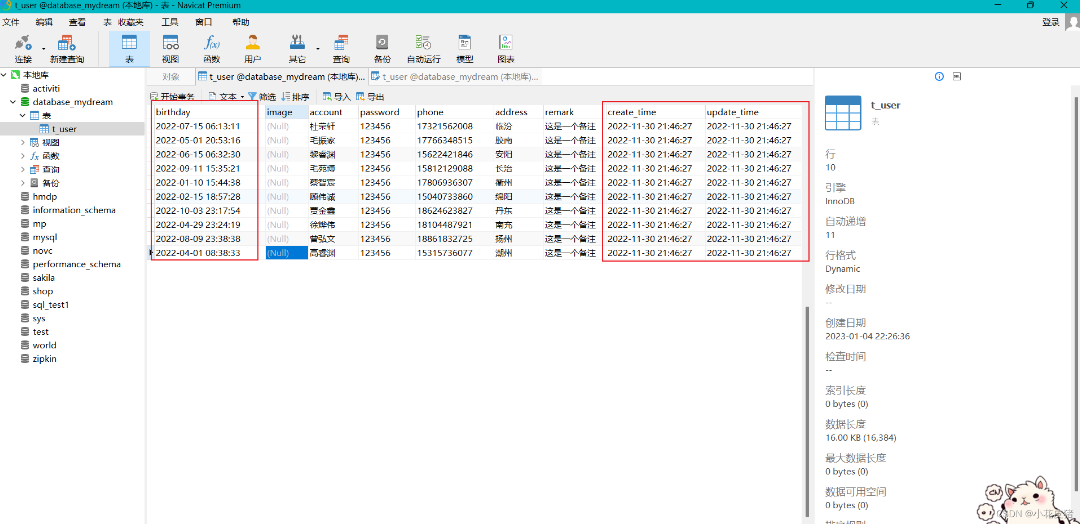Open the 文件 menu

point(11,22)
